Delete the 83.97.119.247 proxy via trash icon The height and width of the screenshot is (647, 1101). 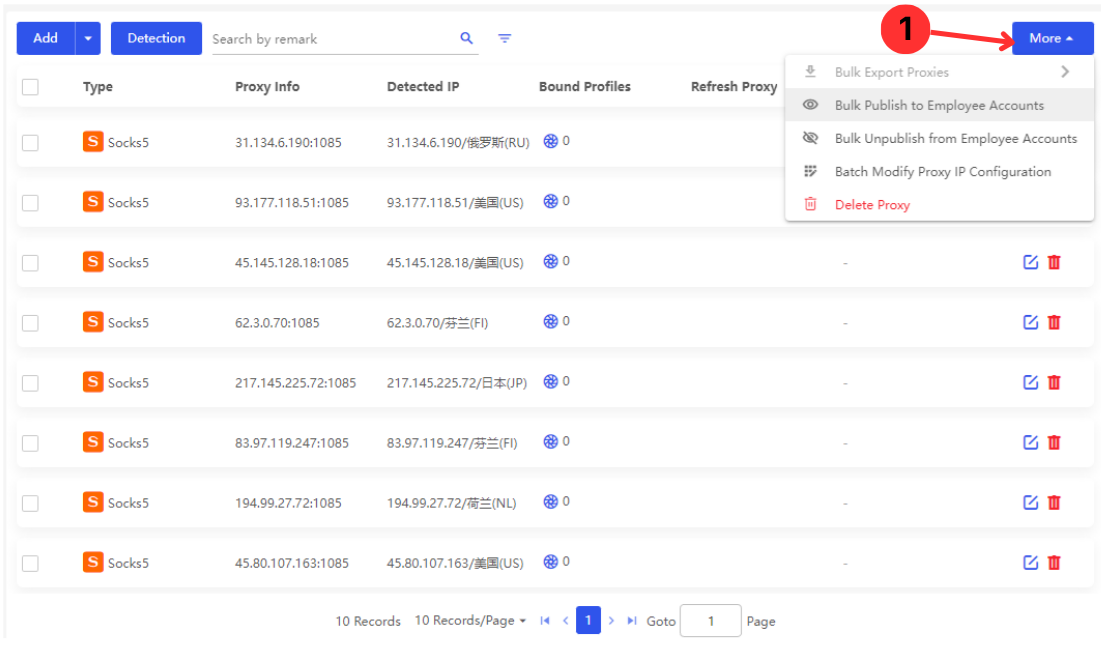click(1054, 443)
